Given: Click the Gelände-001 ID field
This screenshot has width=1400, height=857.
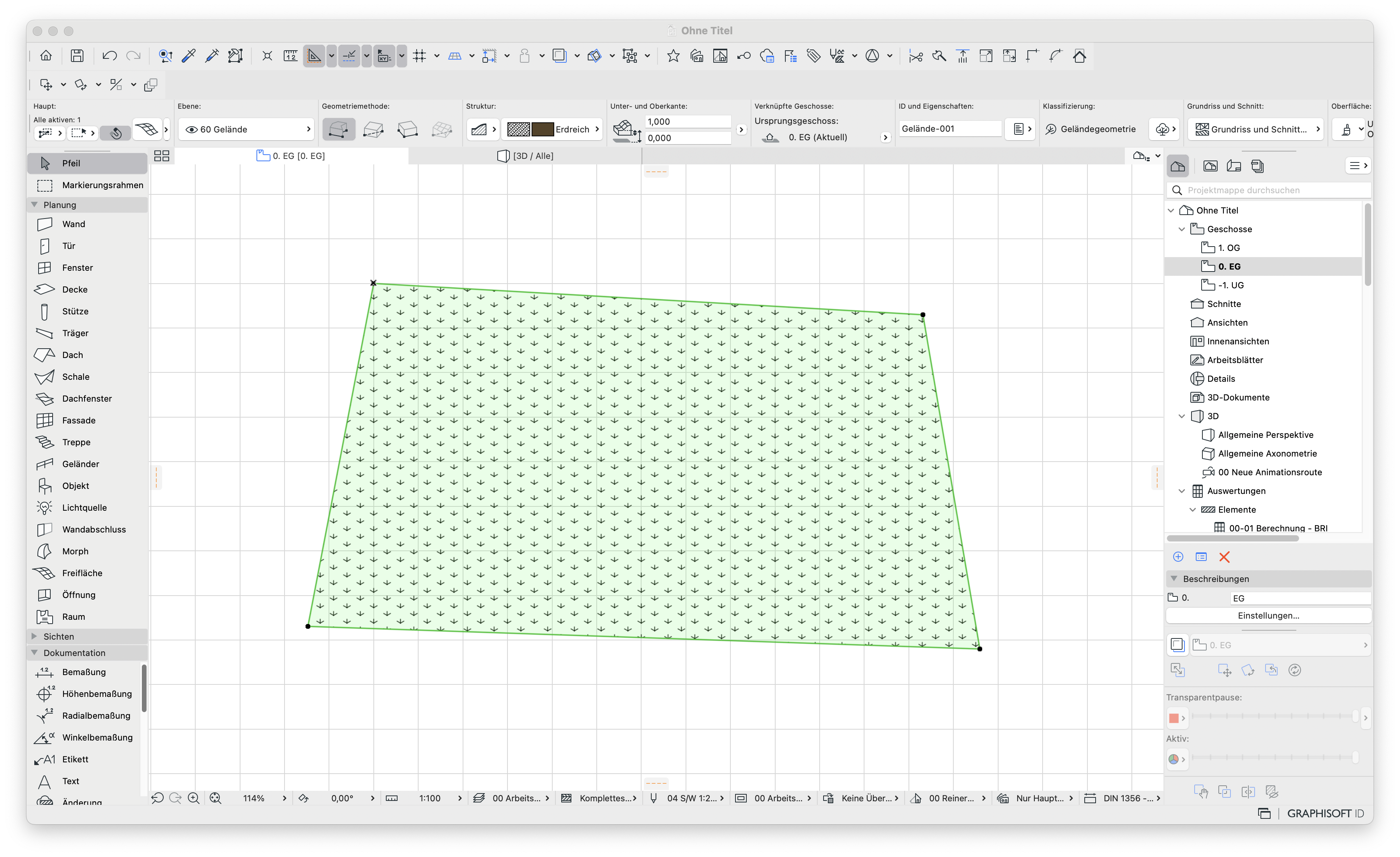Looking at the screenshot, I should pyautogui.click(x=949, y=129).
